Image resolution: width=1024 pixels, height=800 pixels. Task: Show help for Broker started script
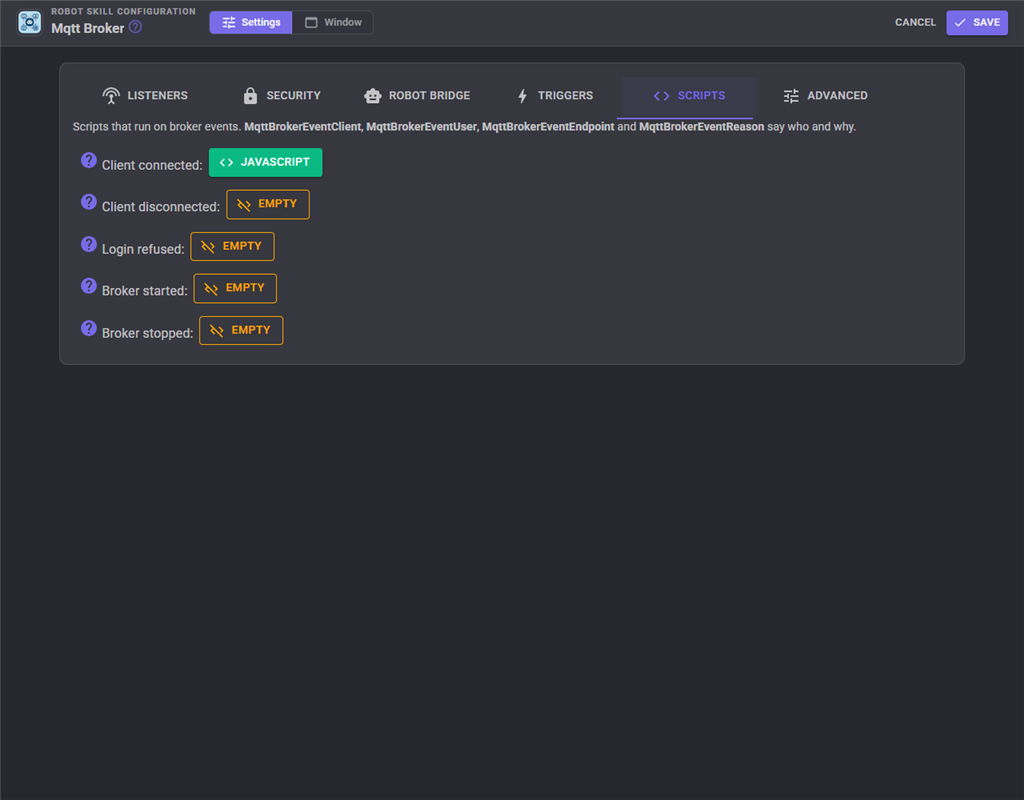89,286
